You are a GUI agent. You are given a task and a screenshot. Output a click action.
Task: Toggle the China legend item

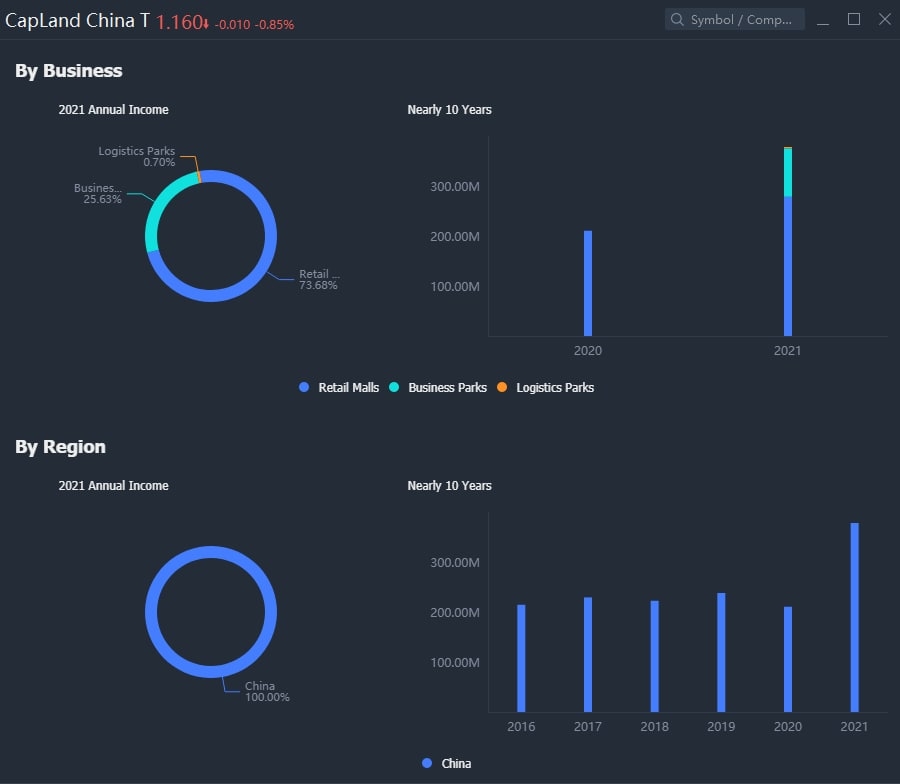point(447,763)
